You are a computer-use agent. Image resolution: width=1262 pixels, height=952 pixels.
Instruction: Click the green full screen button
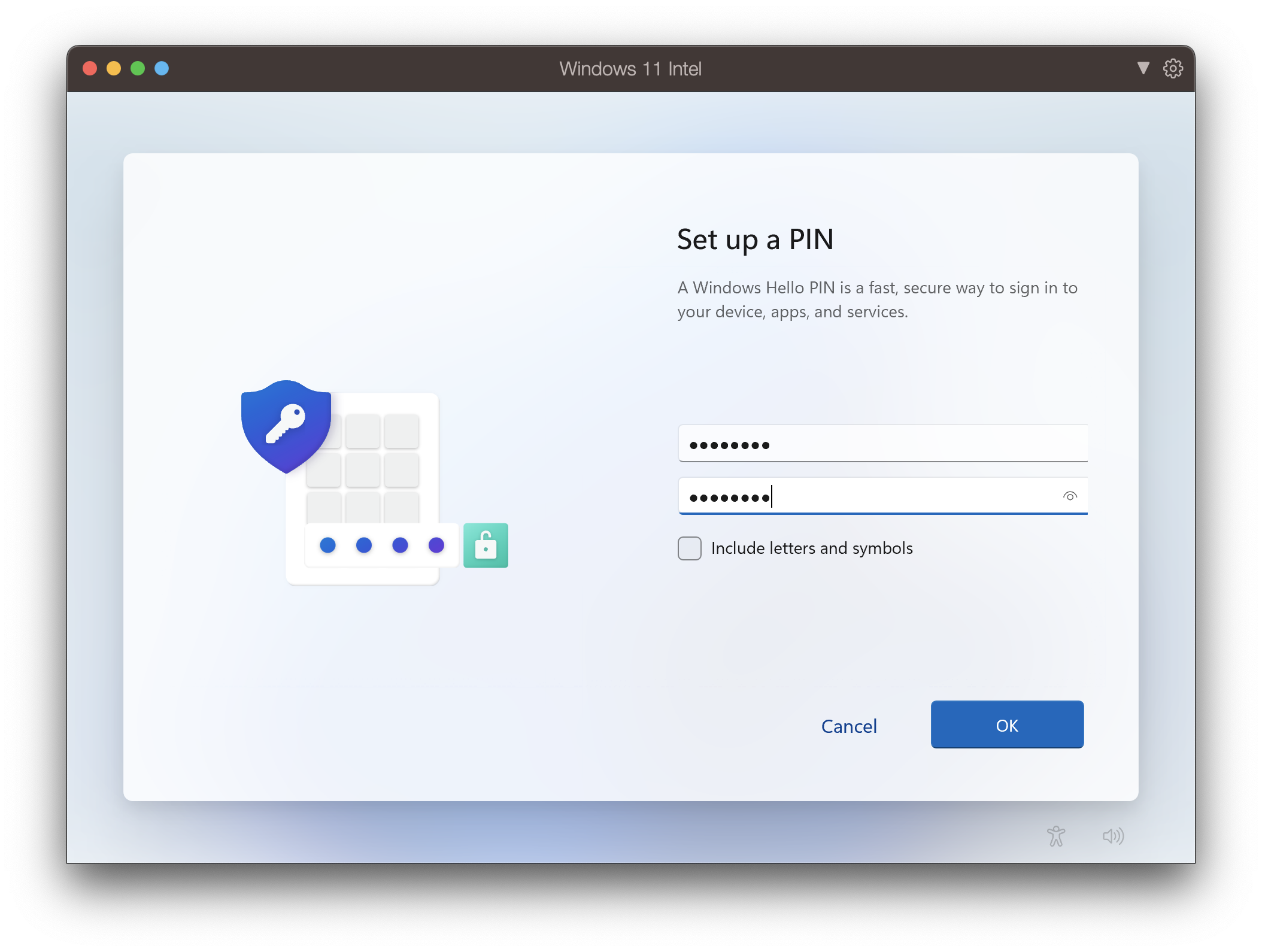coord(138,68)
